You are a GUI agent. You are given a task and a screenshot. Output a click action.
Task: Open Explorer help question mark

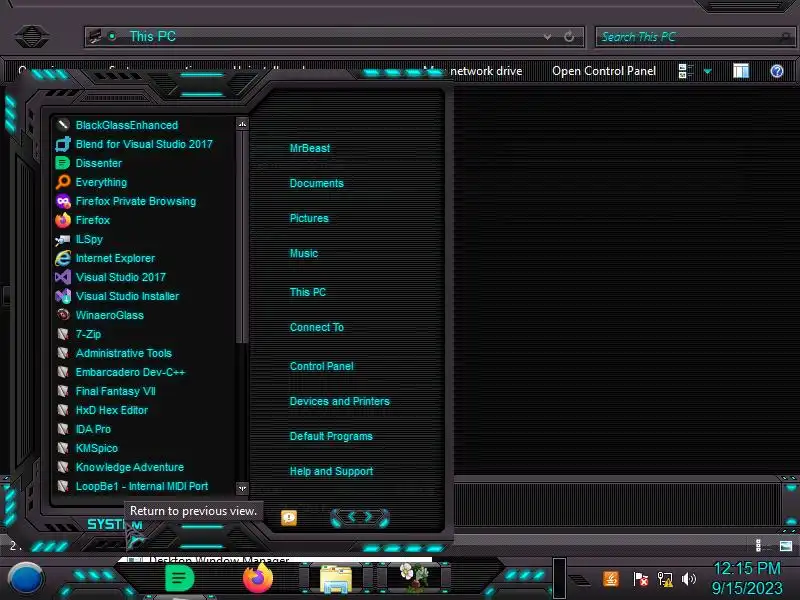click(x=777, y=71)
